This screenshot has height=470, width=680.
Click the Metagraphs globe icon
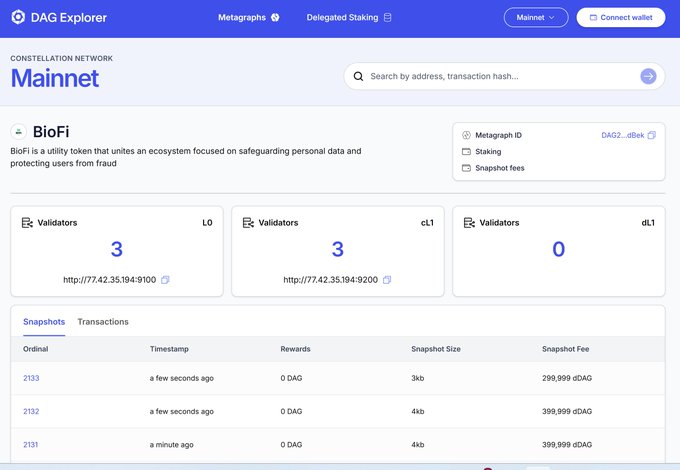[275, 17]
